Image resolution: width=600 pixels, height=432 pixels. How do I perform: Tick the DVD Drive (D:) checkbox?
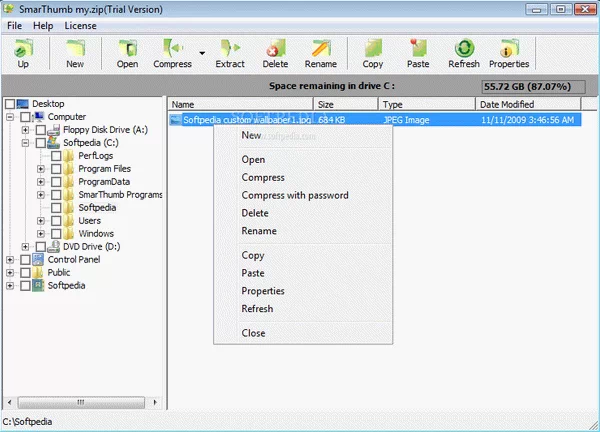tap(41, 247)
